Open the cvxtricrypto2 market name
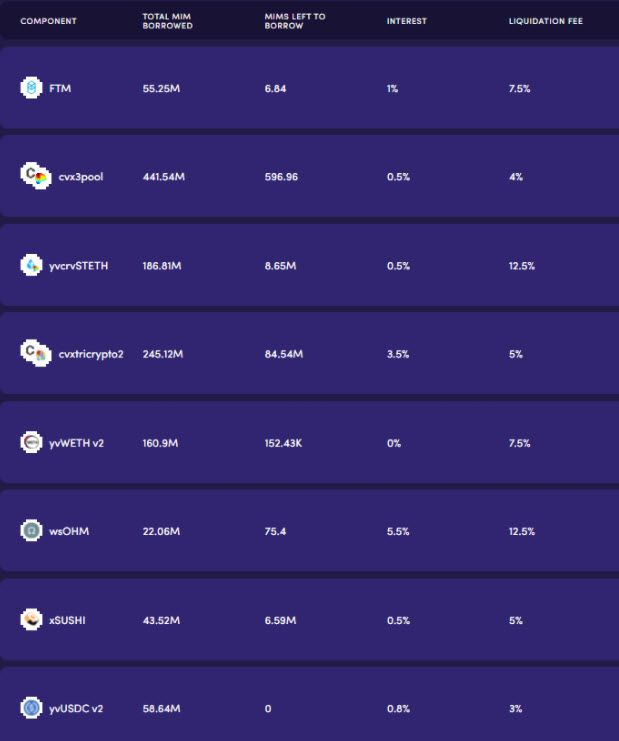Viewport: 619px width, 741px height. 91,354
